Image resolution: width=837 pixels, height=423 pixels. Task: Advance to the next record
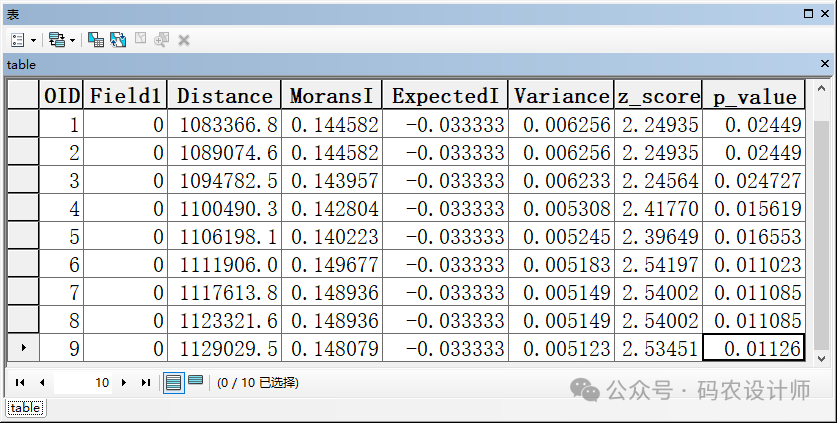pyautogui.click(x=124, y=382)
